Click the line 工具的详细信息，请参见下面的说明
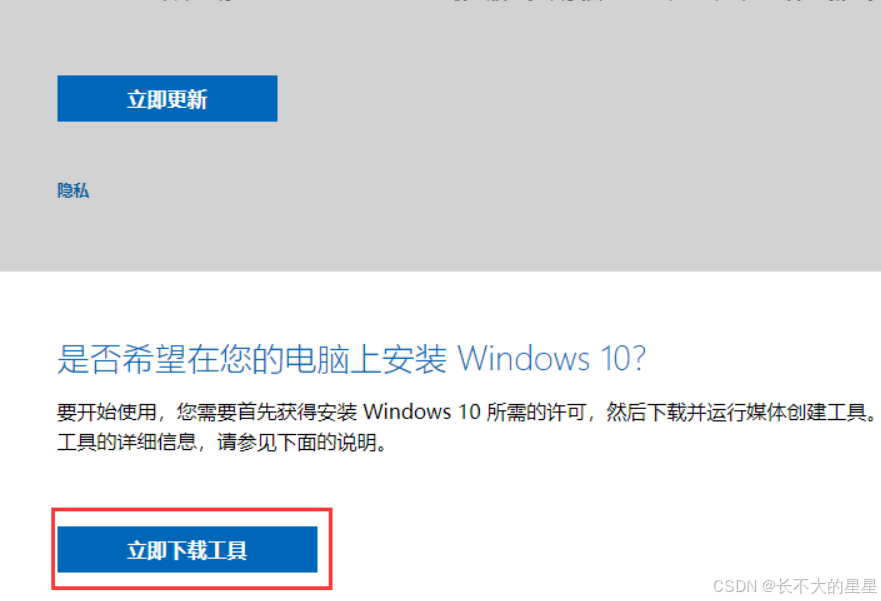 (x=222, y=442)
